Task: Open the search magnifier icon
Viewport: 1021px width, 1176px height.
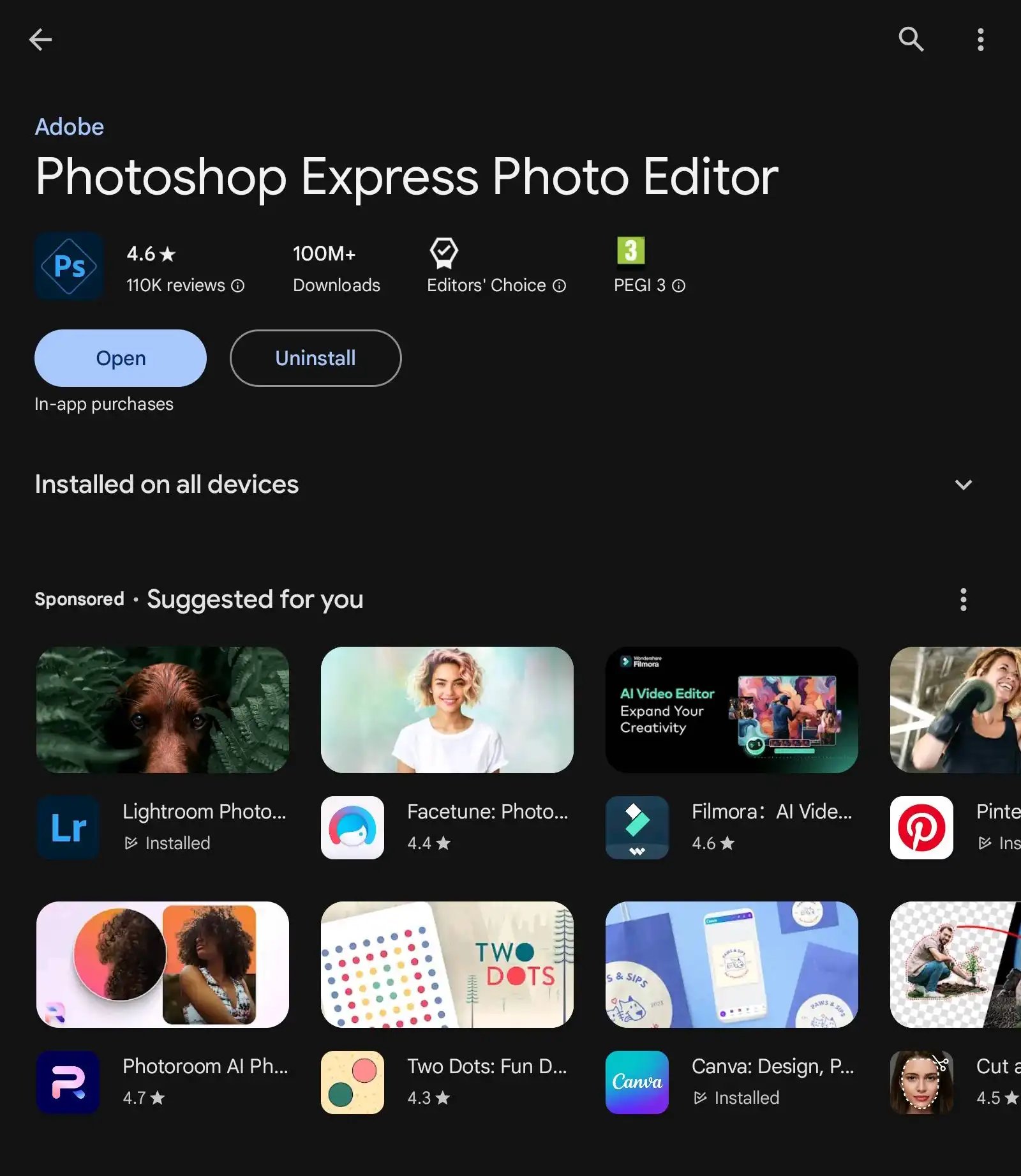Action: (x=911, y=40)
